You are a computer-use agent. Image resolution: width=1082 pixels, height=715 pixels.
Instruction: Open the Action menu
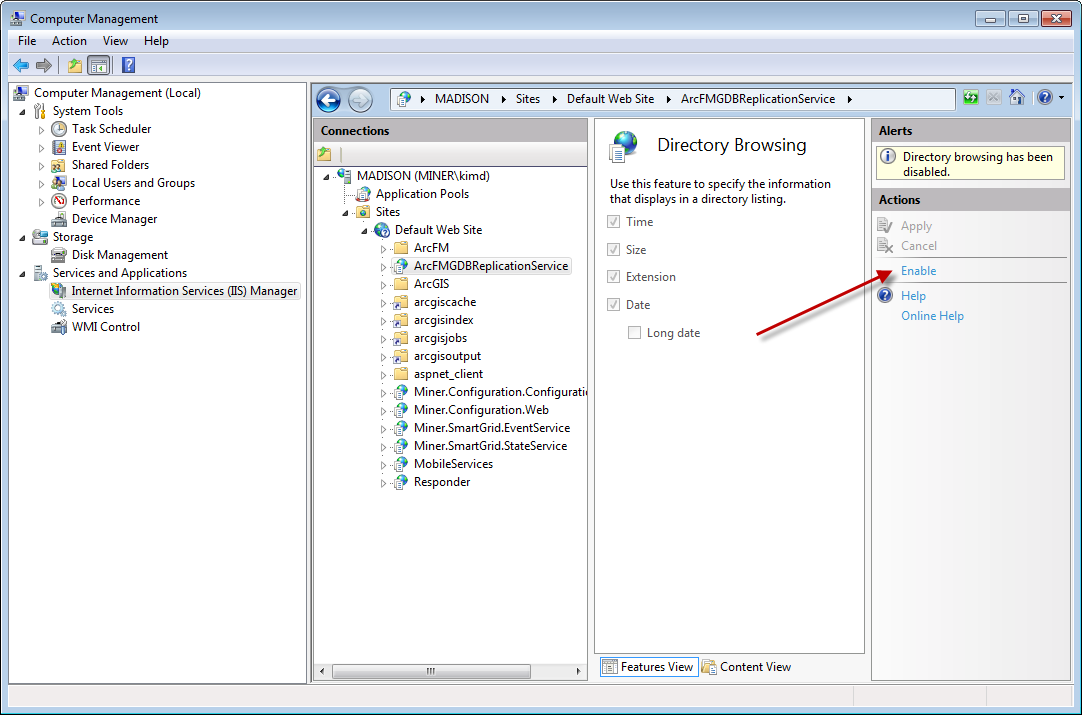(69, 41)
